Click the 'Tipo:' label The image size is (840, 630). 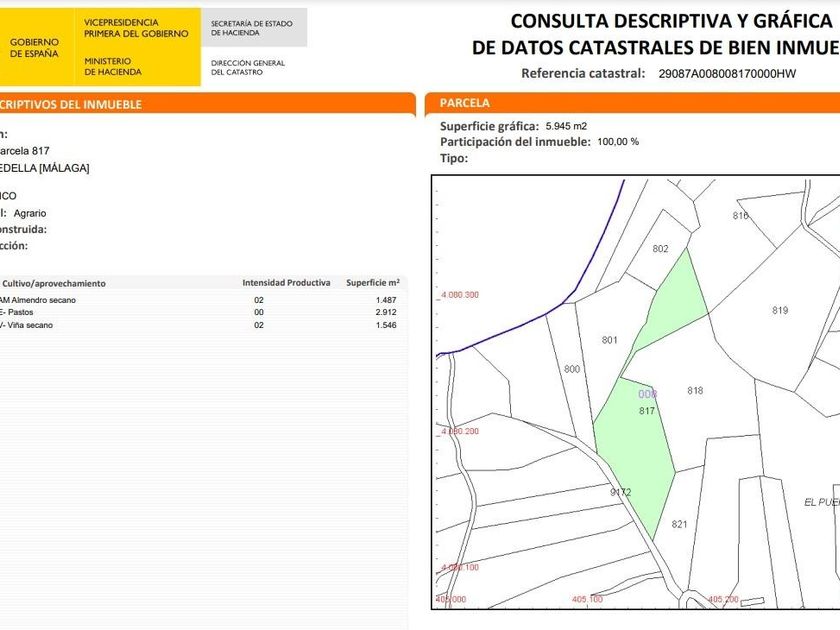pyautogui.click(x=454, y=158)
